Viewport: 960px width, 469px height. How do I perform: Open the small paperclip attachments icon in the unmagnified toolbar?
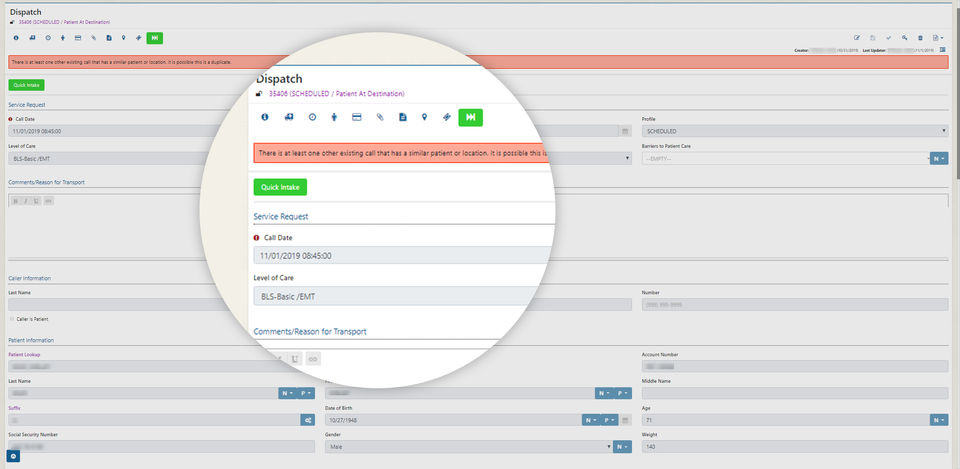94,38
